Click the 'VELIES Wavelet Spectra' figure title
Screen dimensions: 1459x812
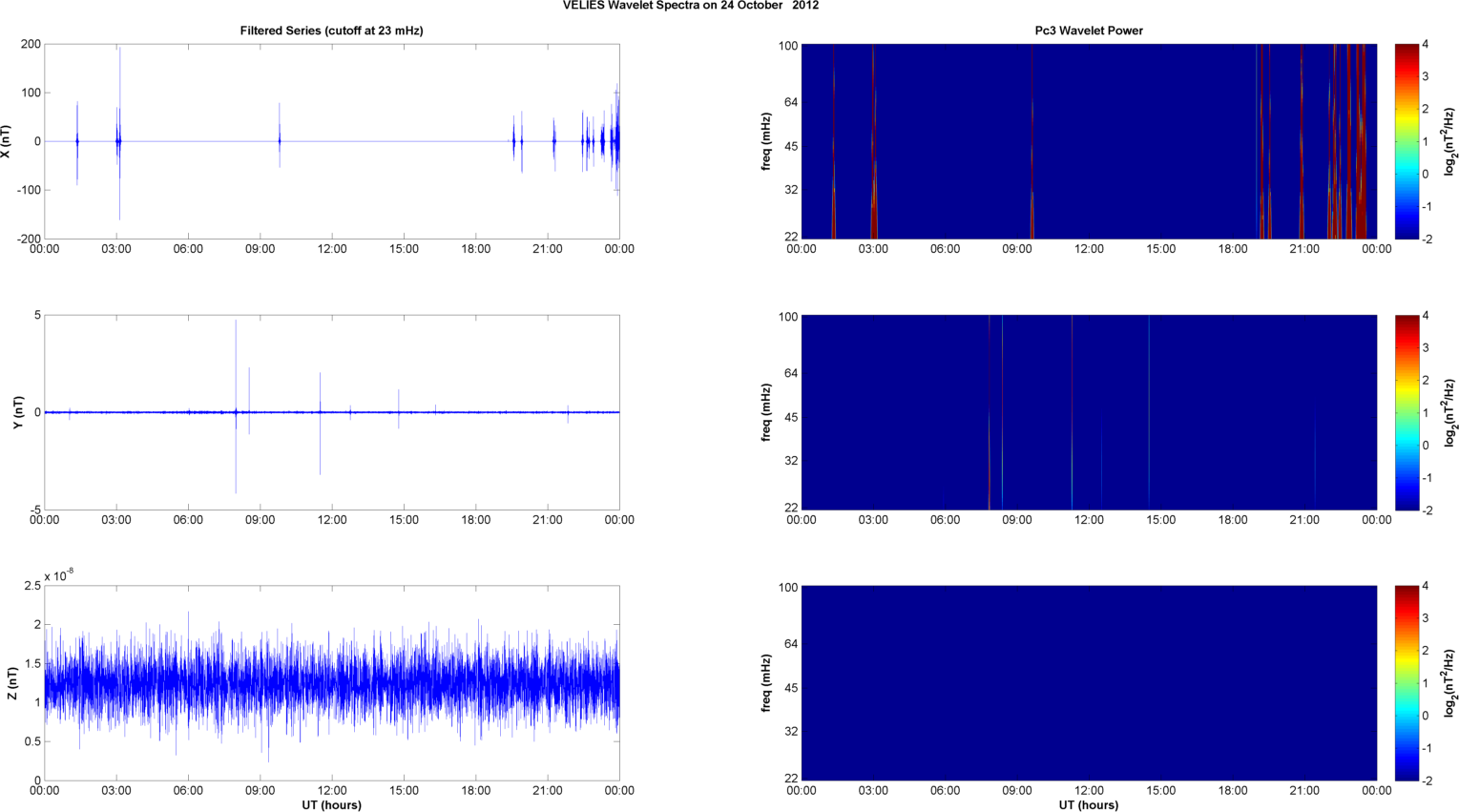point(689,5)
